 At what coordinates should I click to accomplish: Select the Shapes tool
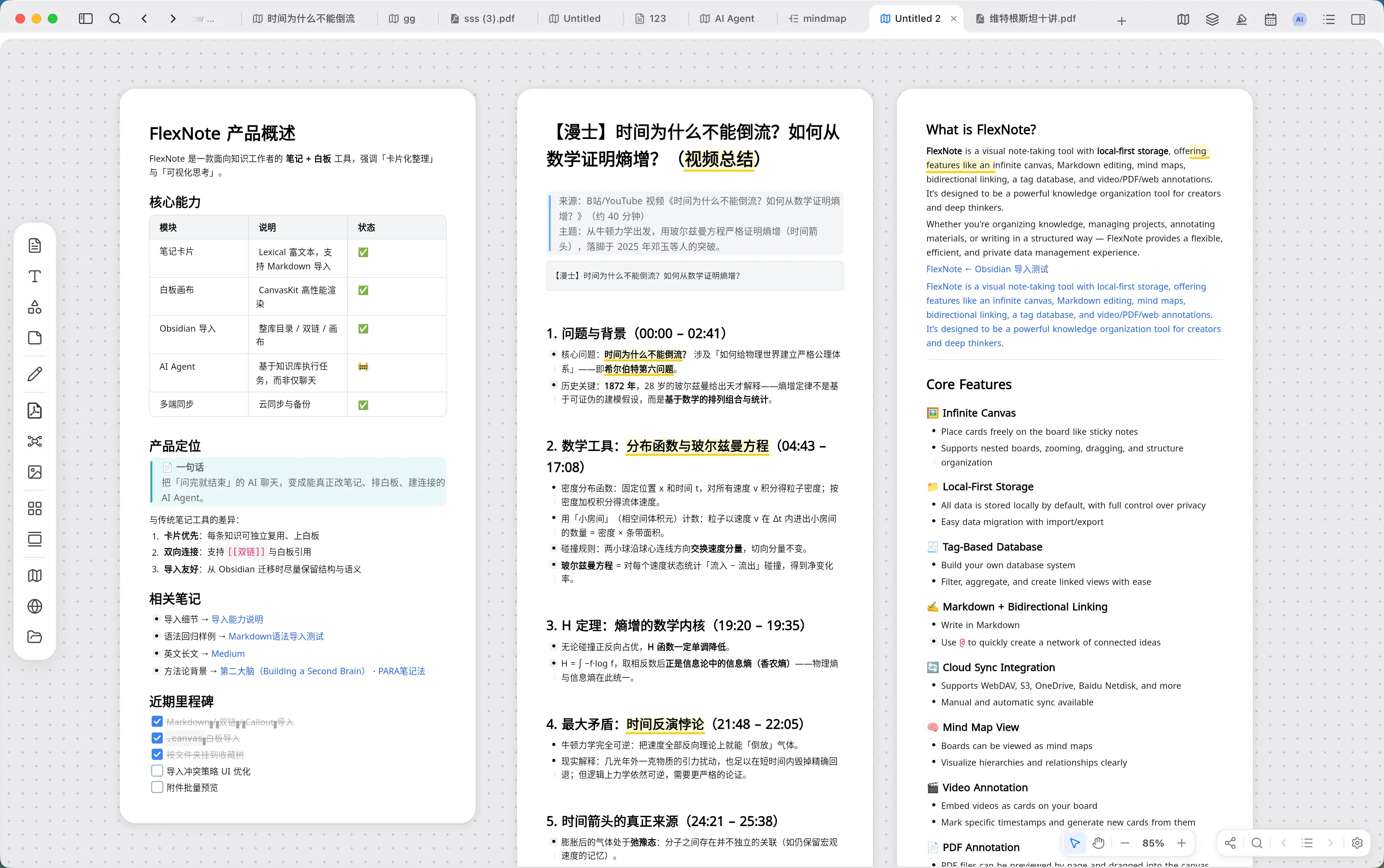[35, 307]
